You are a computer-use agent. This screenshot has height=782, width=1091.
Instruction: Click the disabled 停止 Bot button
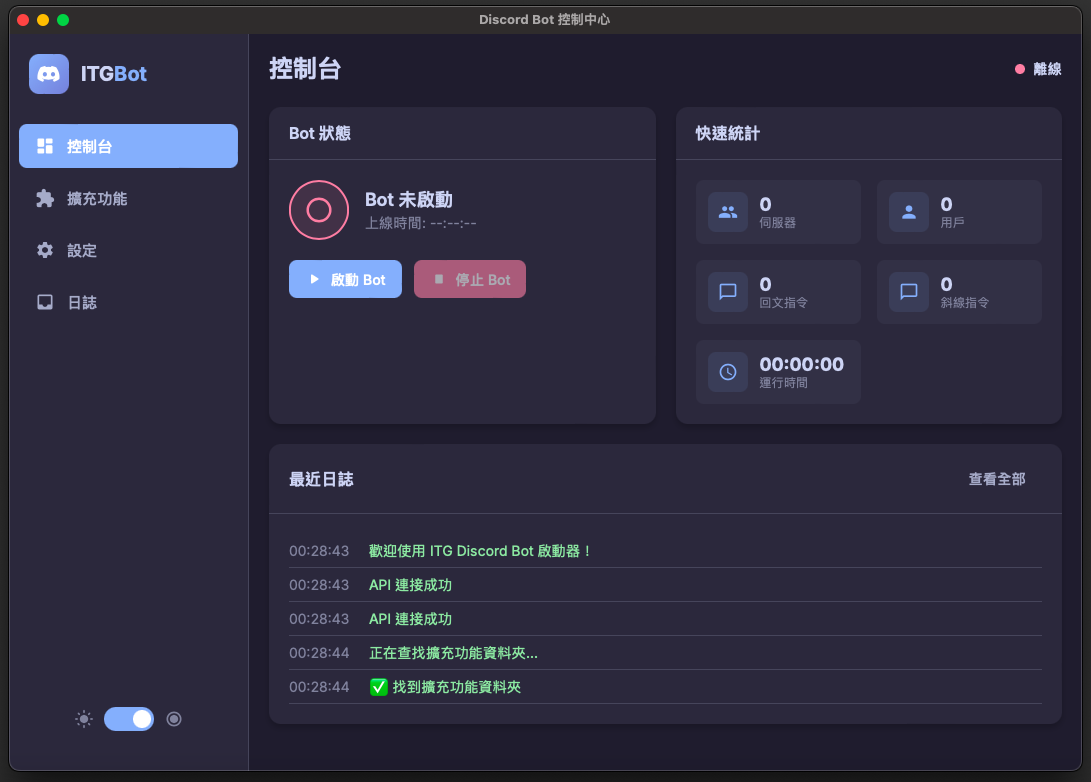coord(469,279)
